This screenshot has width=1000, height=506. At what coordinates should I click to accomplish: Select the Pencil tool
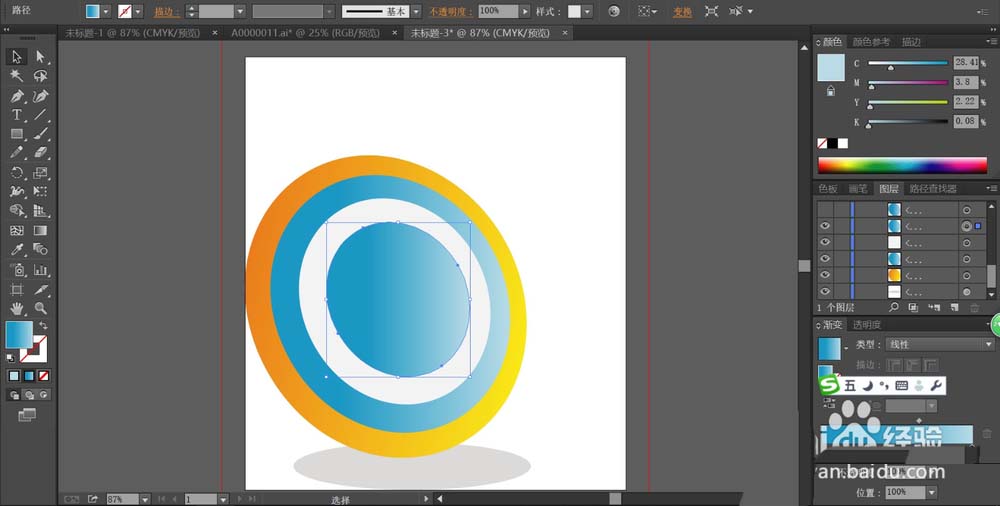(17, 153)
